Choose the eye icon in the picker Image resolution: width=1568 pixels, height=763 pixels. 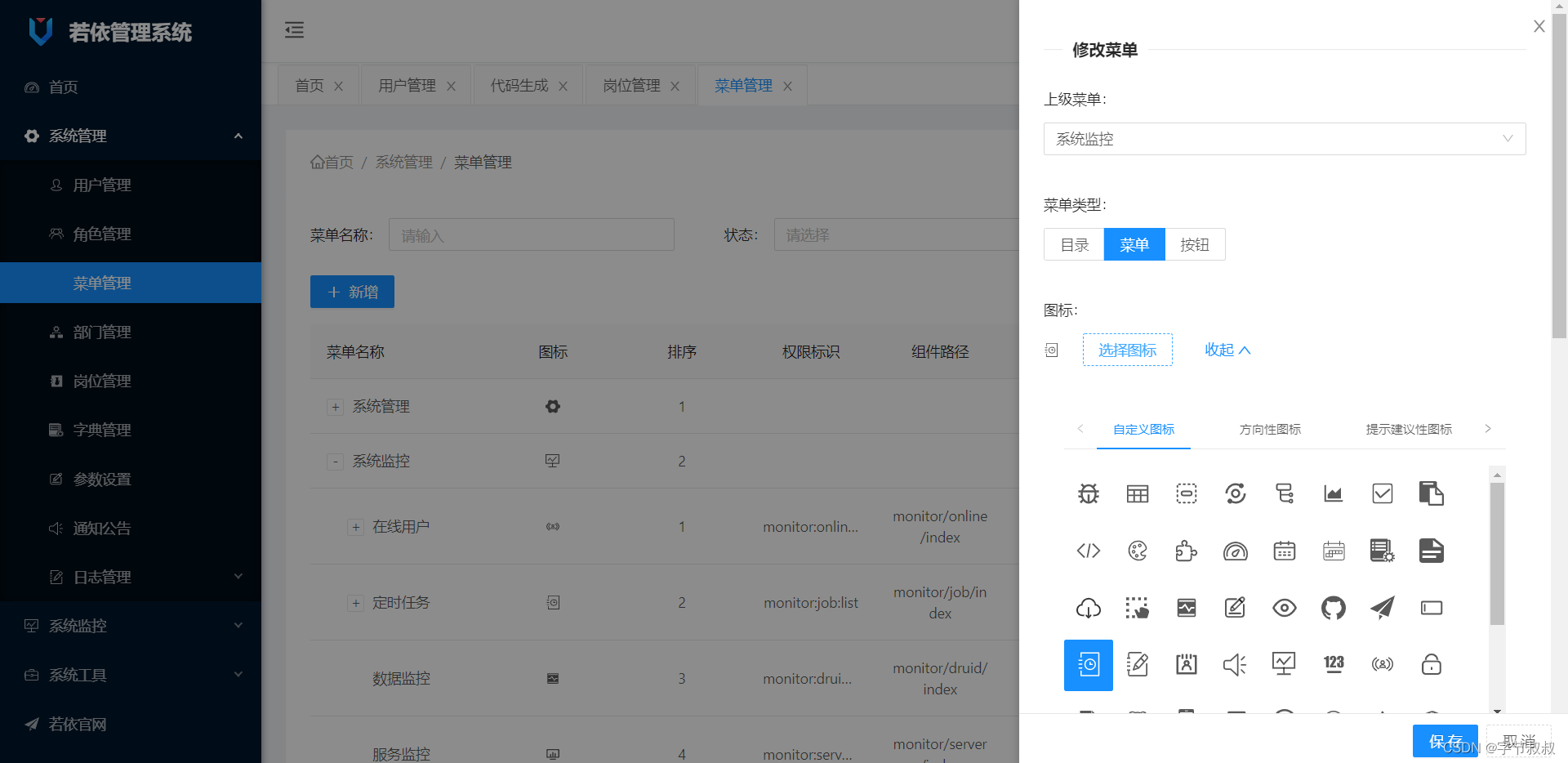coord(1284,607)
